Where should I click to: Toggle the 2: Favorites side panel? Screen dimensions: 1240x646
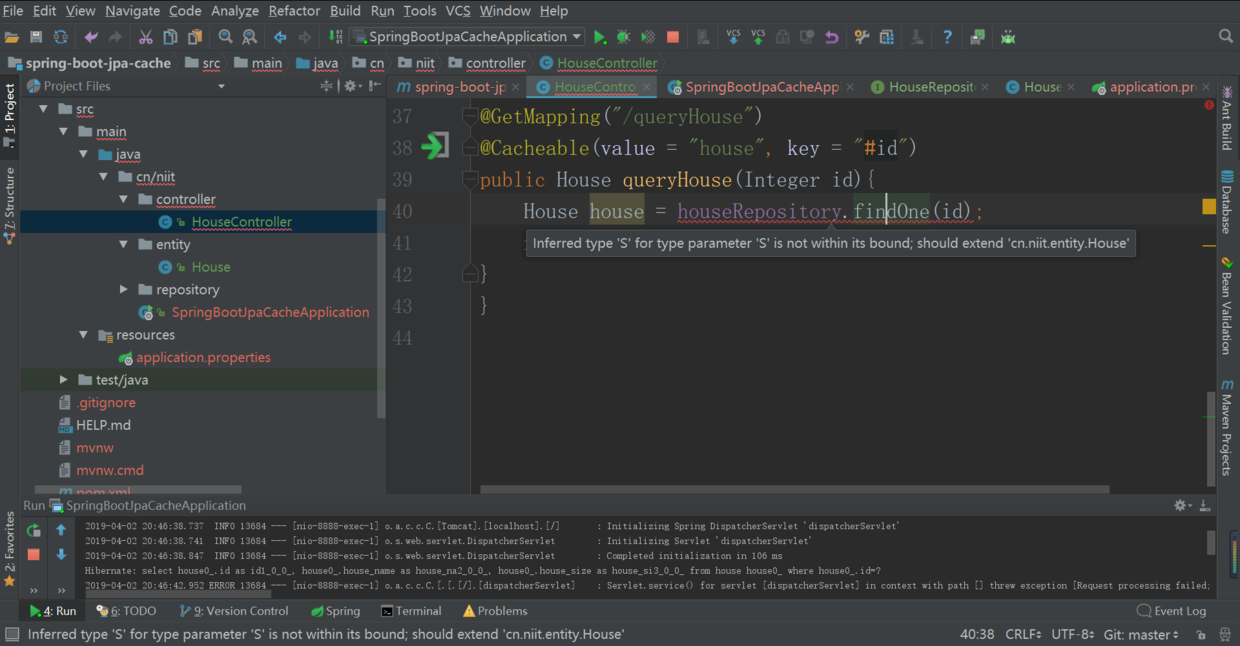(x=10, y=549)
